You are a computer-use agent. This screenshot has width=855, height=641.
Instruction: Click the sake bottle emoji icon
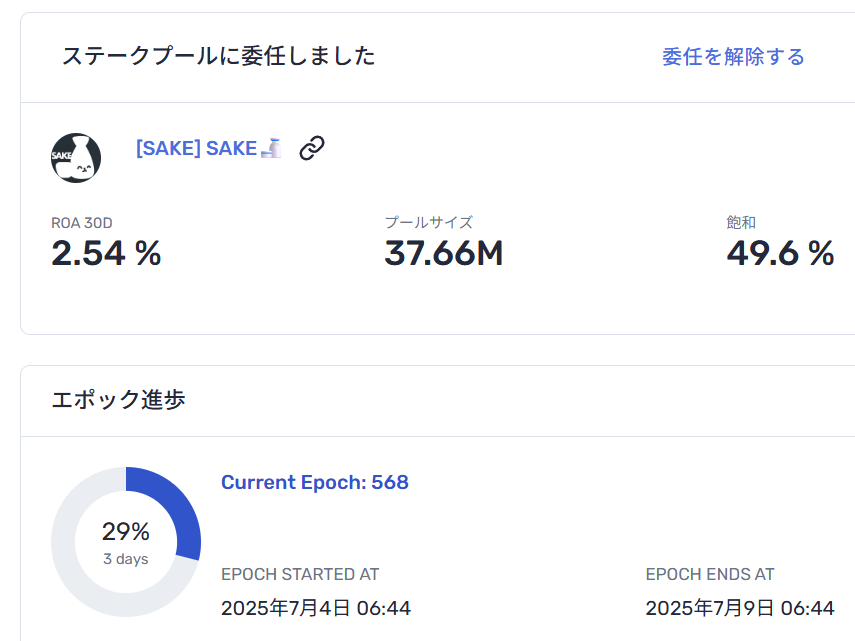[x=271, y=148]
